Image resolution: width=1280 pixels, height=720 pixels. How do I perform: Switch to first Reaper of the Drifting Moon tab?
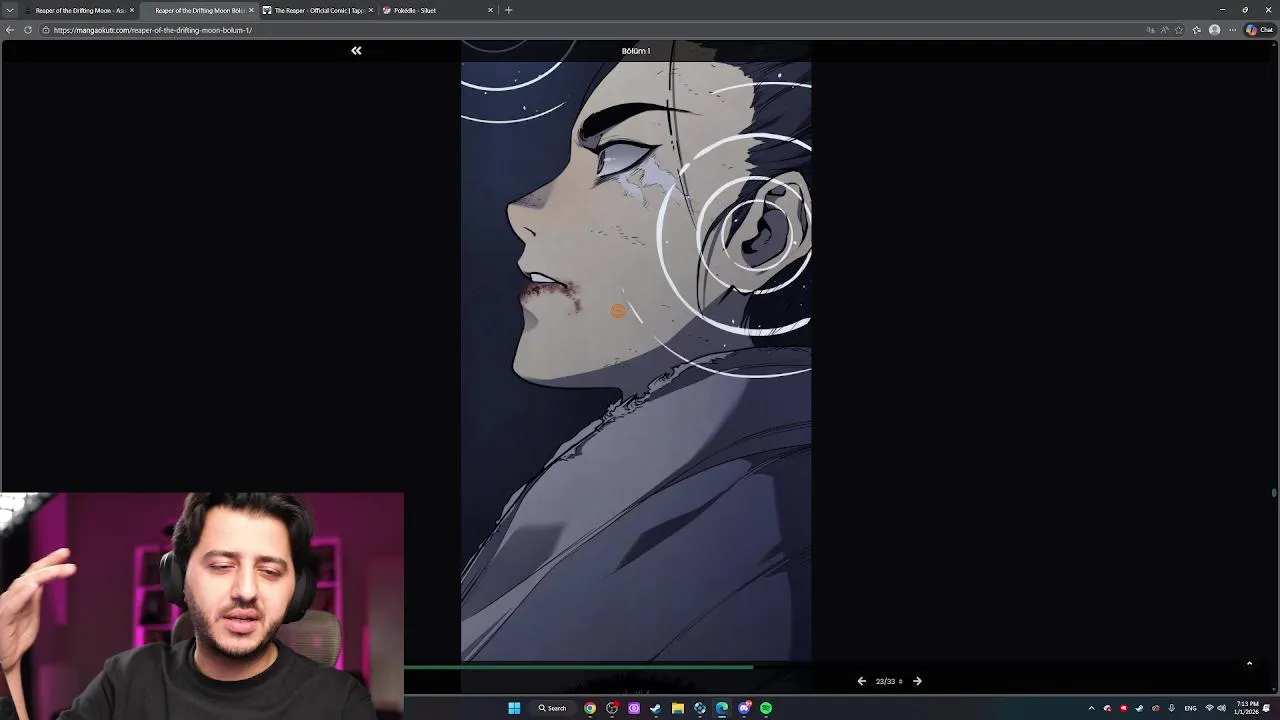click(79, 10)
